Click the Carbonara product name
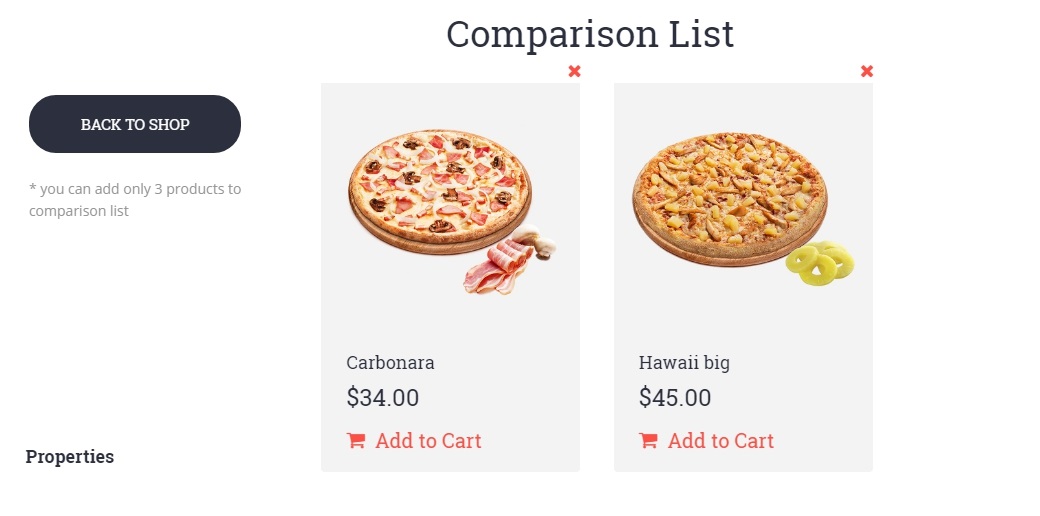The image size is (1040, 516). [390, 363]
